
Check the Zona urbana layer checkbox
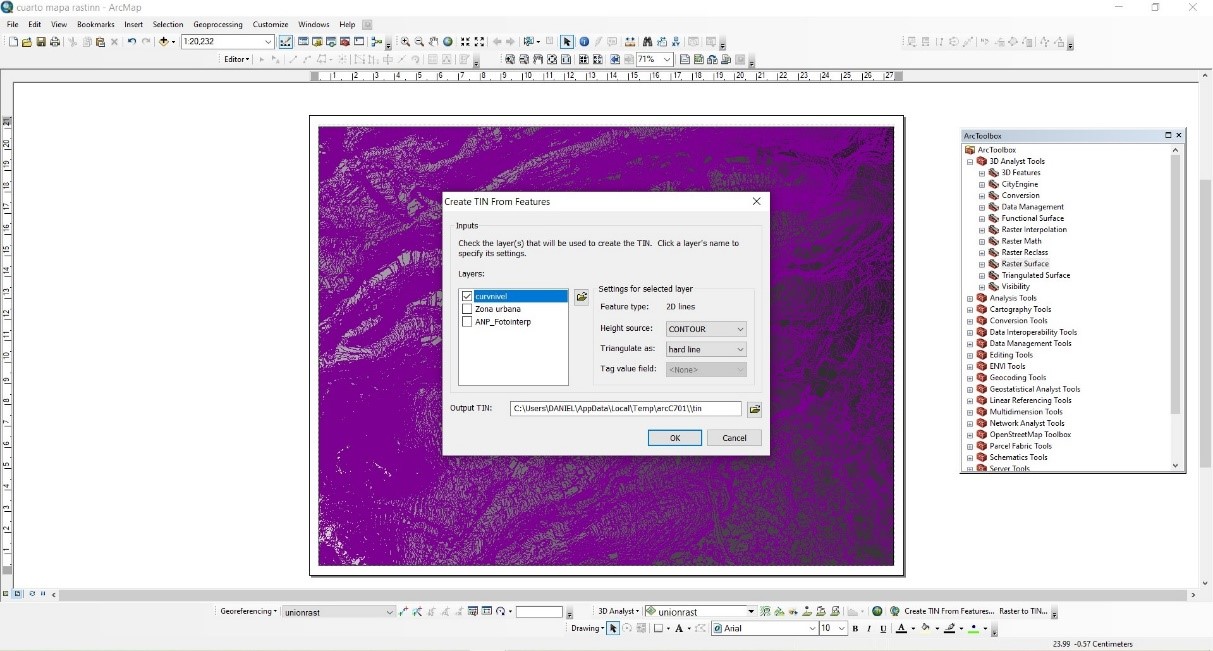pyautogui.click(x=467, y=309)
